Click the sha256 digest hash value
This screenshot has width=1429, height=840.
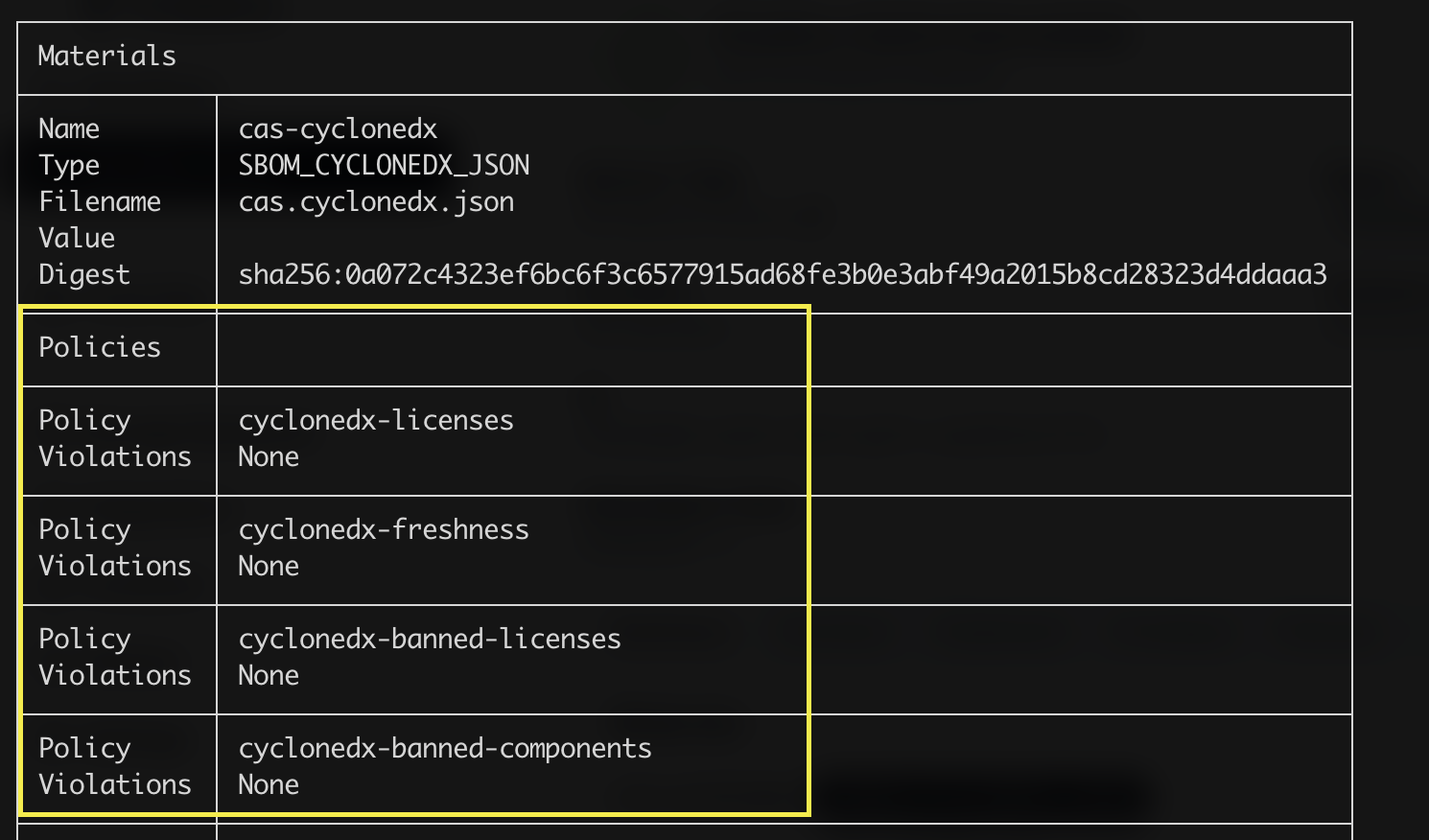(783, 274)
